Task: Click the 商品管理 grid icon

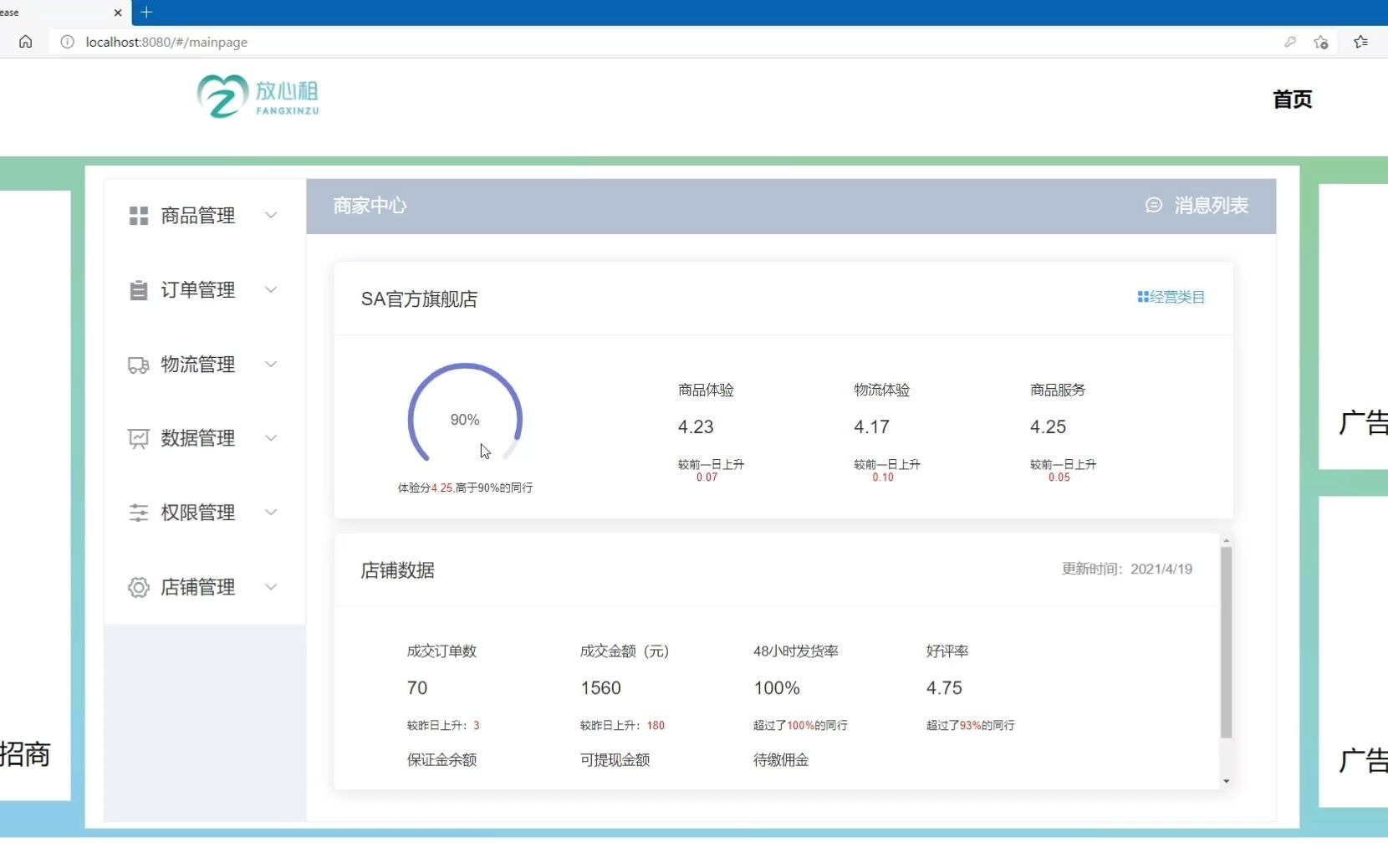Action: click(139, 216)
